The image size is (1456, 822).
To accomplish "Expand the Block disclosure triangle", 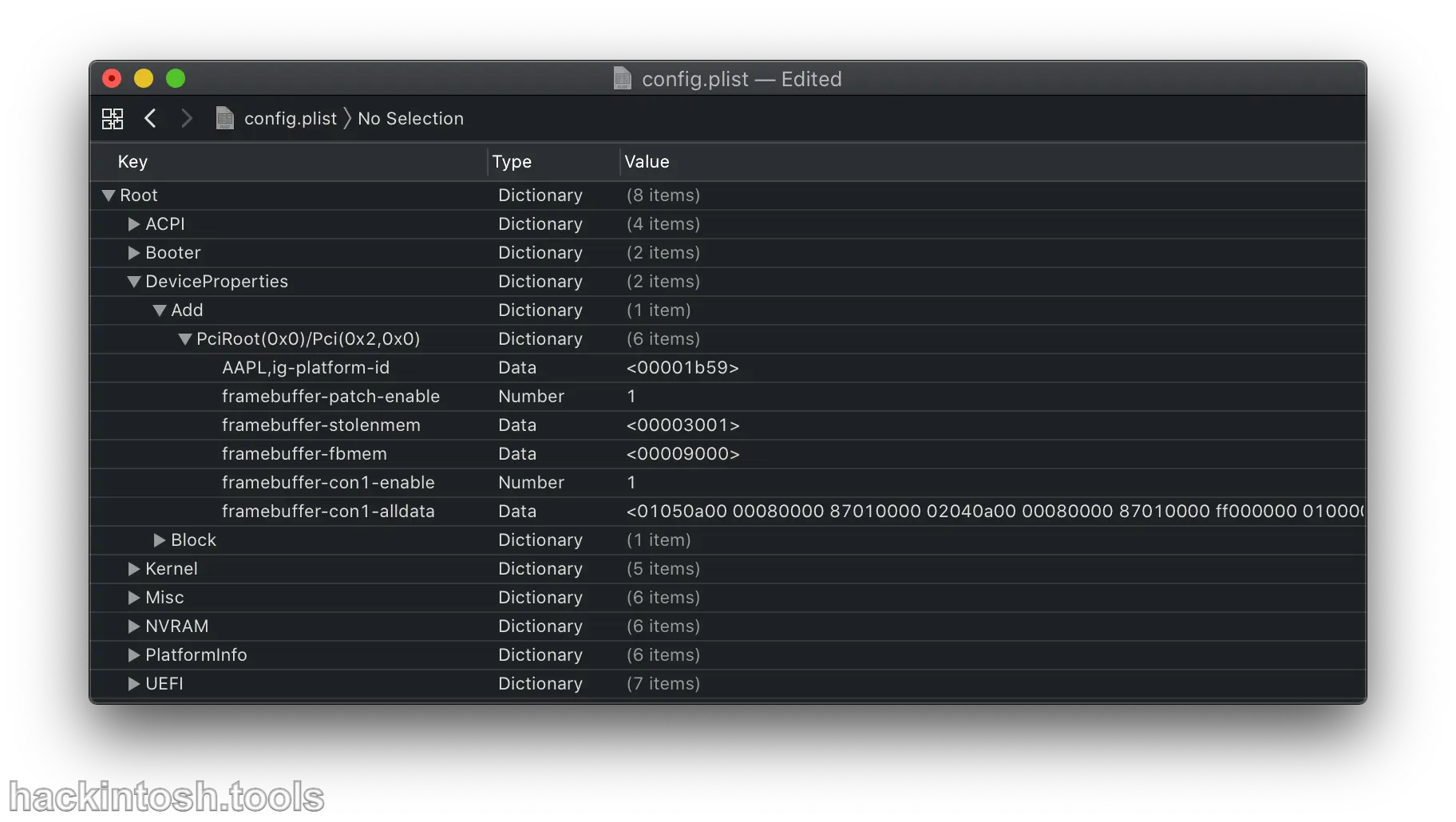I will click(x=160, y=540).
